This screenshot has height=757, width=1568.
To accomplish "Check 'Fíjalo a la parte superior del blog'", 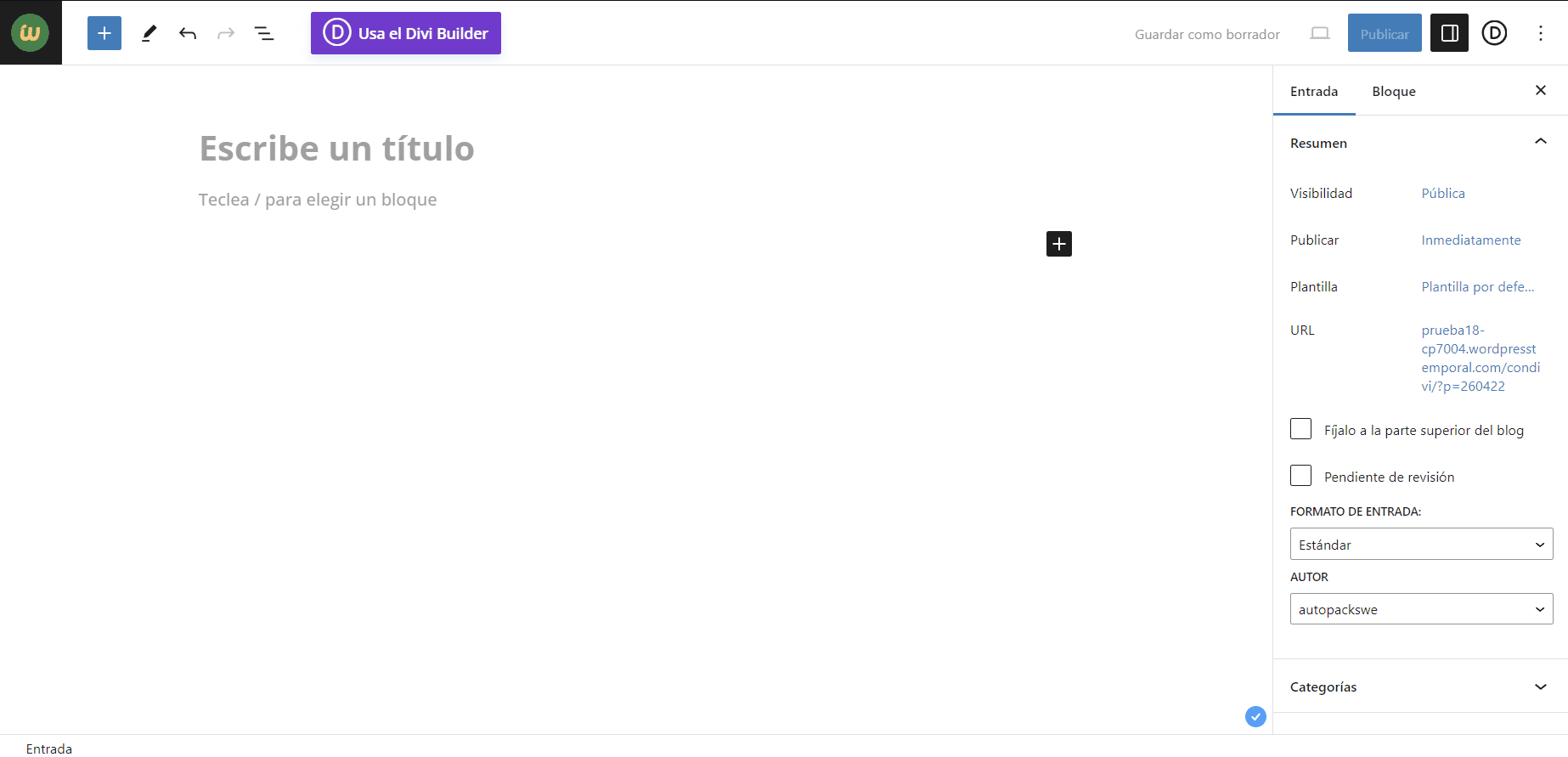I will (x=1300, y=429).
